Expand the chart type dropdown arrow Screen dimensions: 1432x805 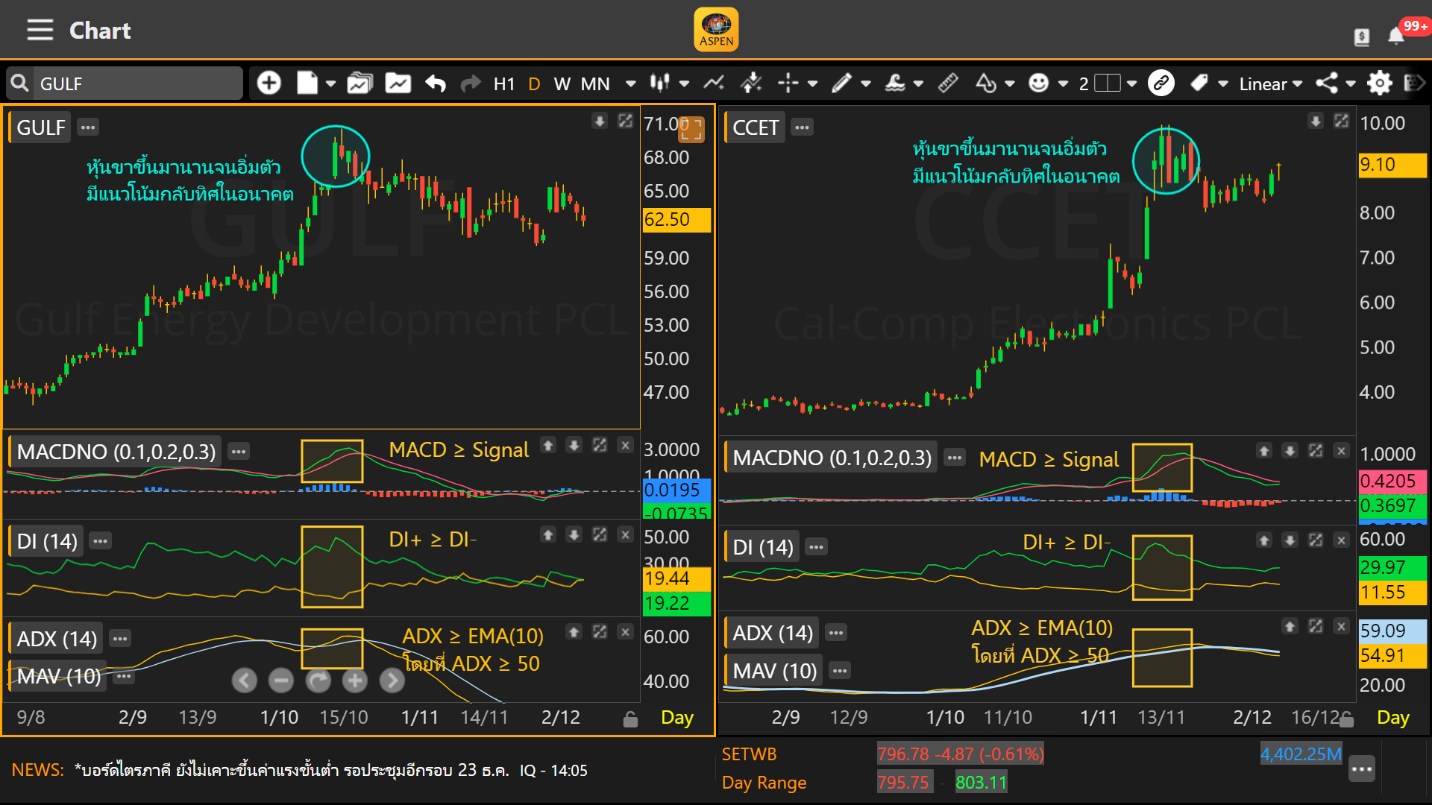684,84
